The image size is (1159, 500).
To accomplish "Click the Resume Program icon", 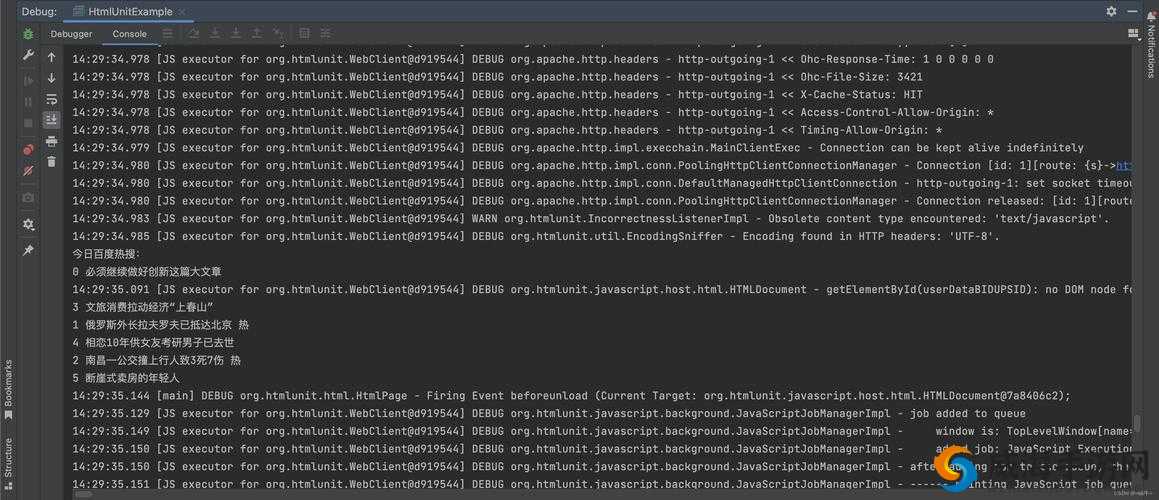I will point(28,80).
